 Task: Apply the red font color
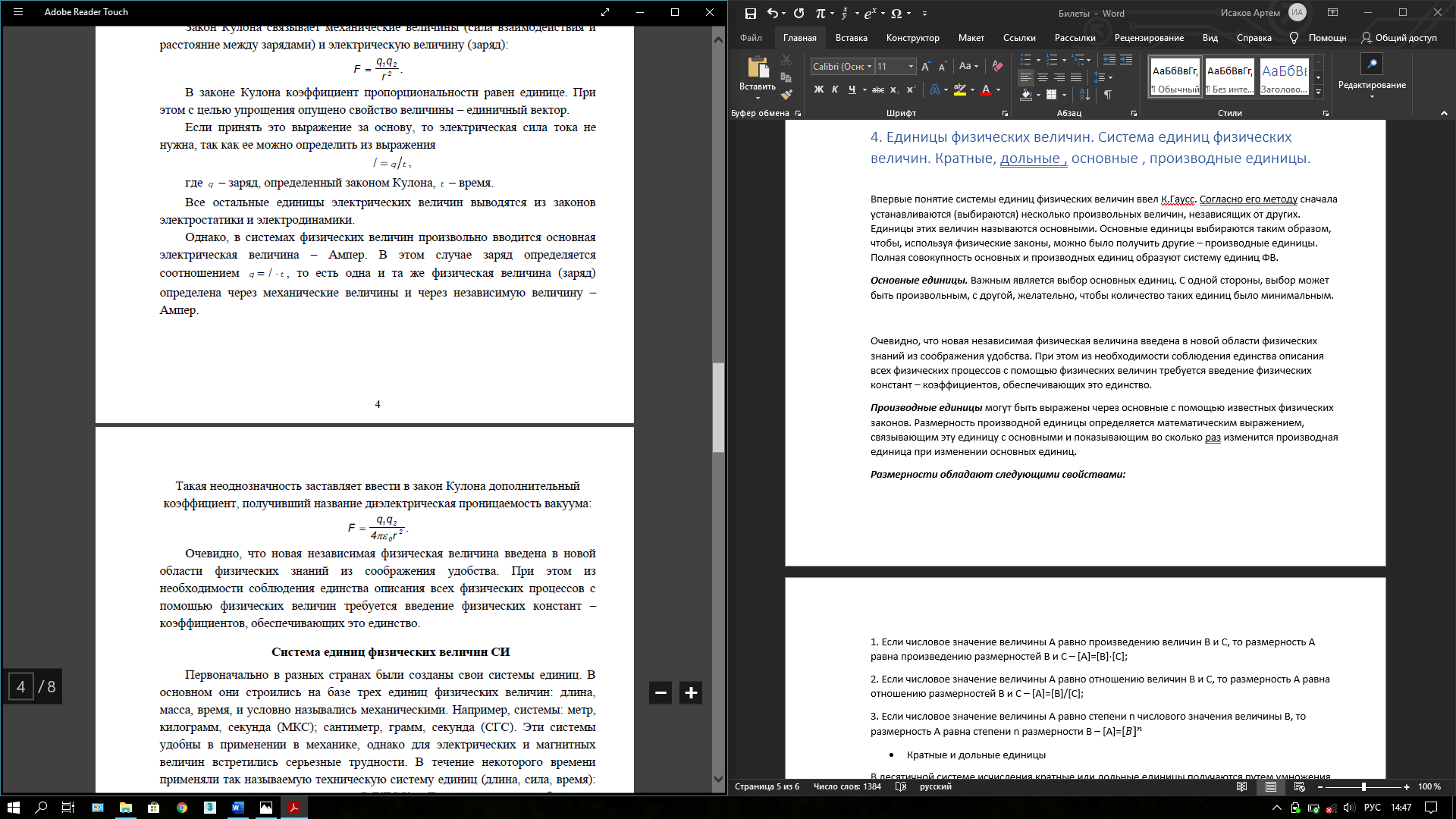point(986,89)
